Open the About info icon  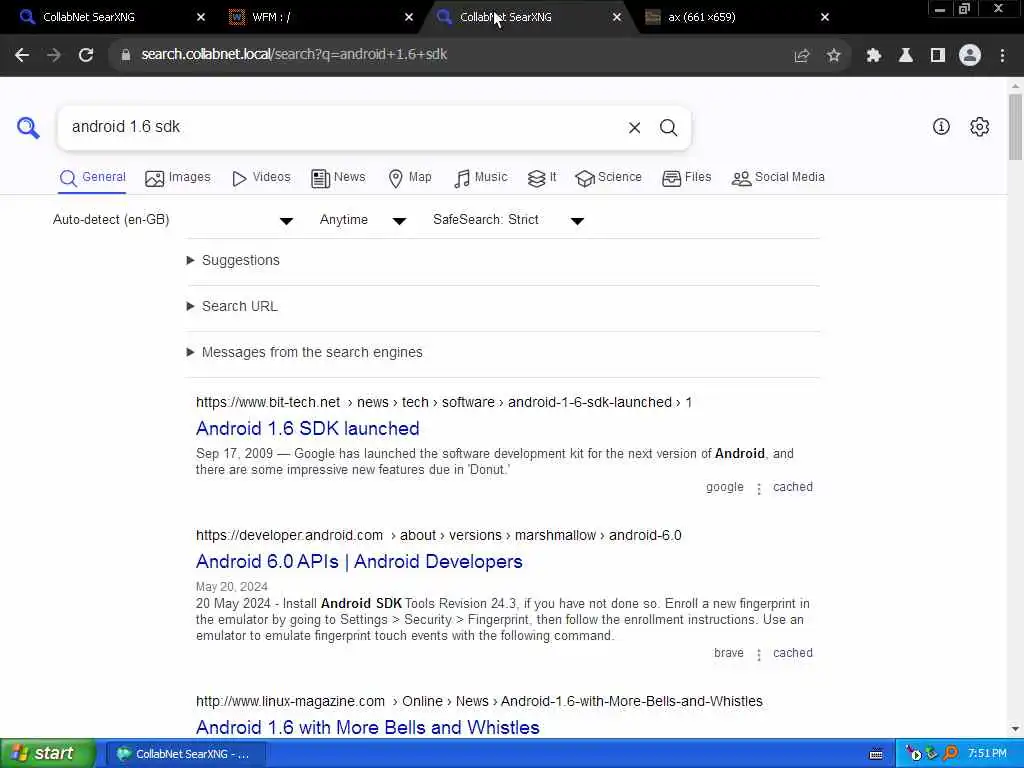(941, 127)
